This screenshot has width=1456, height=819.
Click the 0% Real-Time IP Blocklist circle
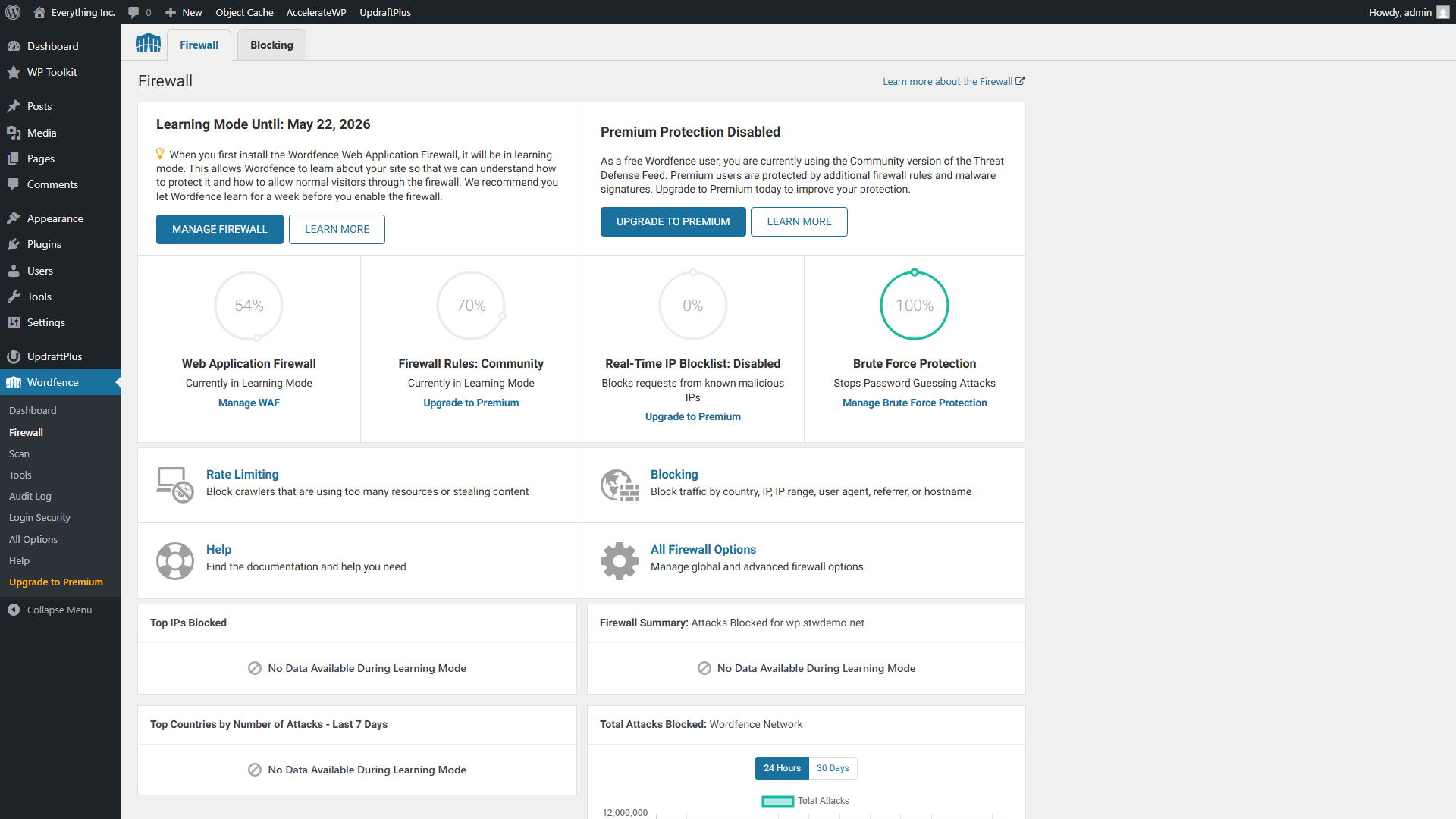(x=693, y=306)
